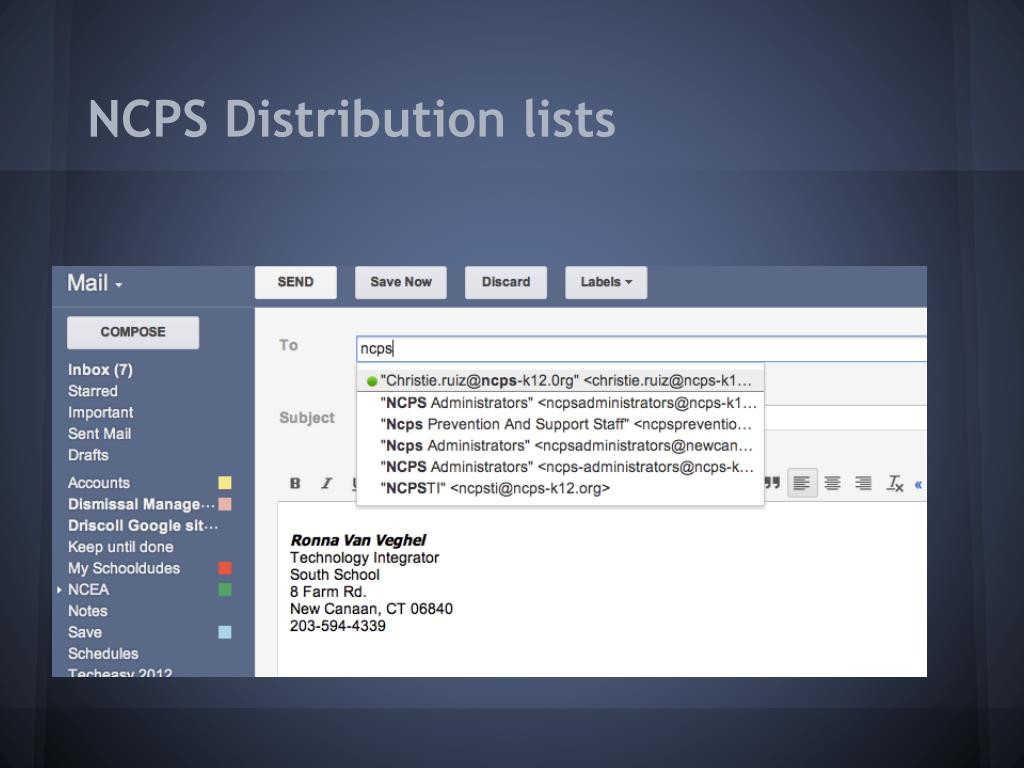Toggle bold formatting in the compose toolbar

pyautogui.click(x=295, y=483)
